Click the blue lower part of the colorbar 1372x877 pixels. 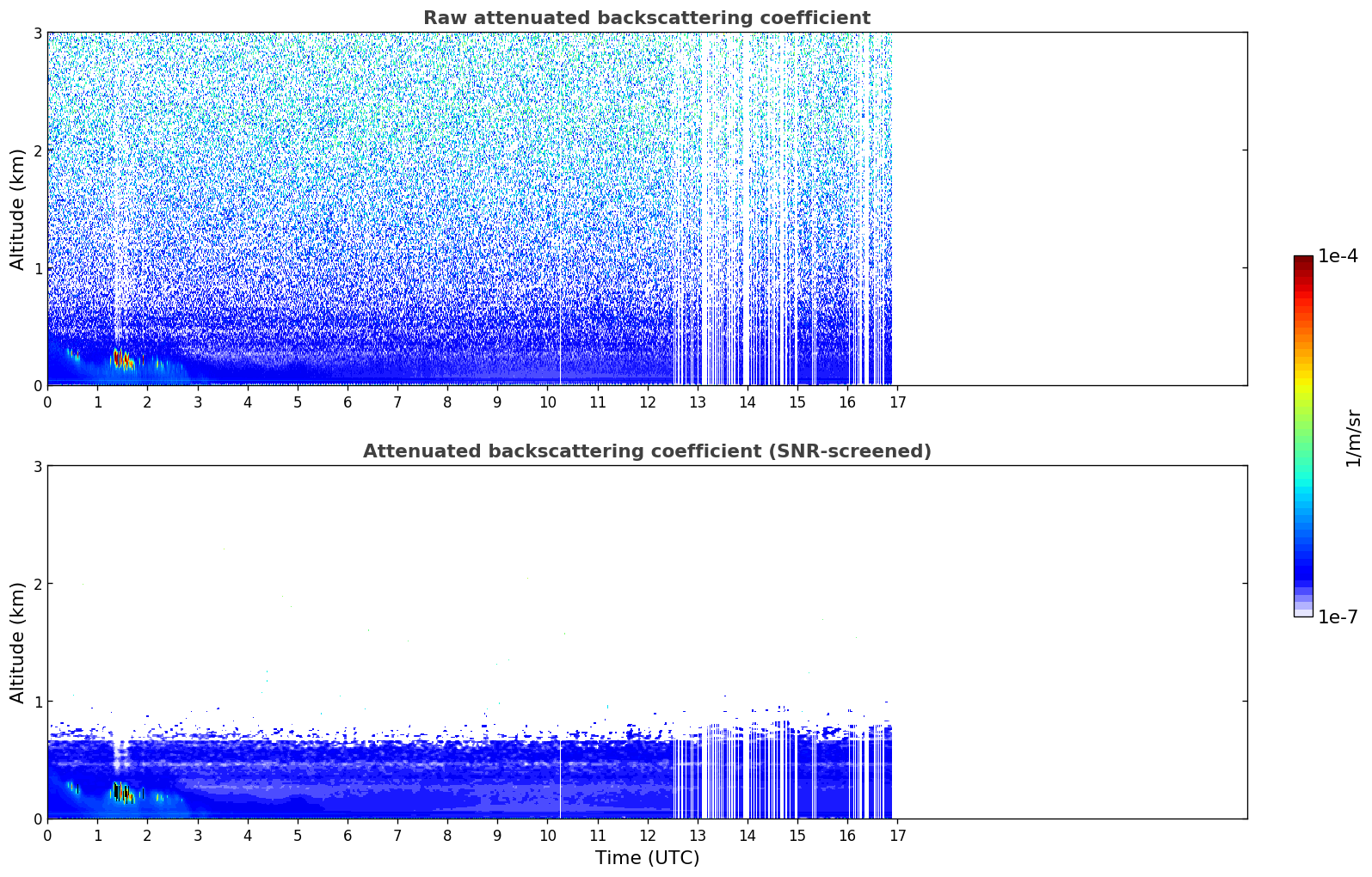click(x=1303, y=550)
